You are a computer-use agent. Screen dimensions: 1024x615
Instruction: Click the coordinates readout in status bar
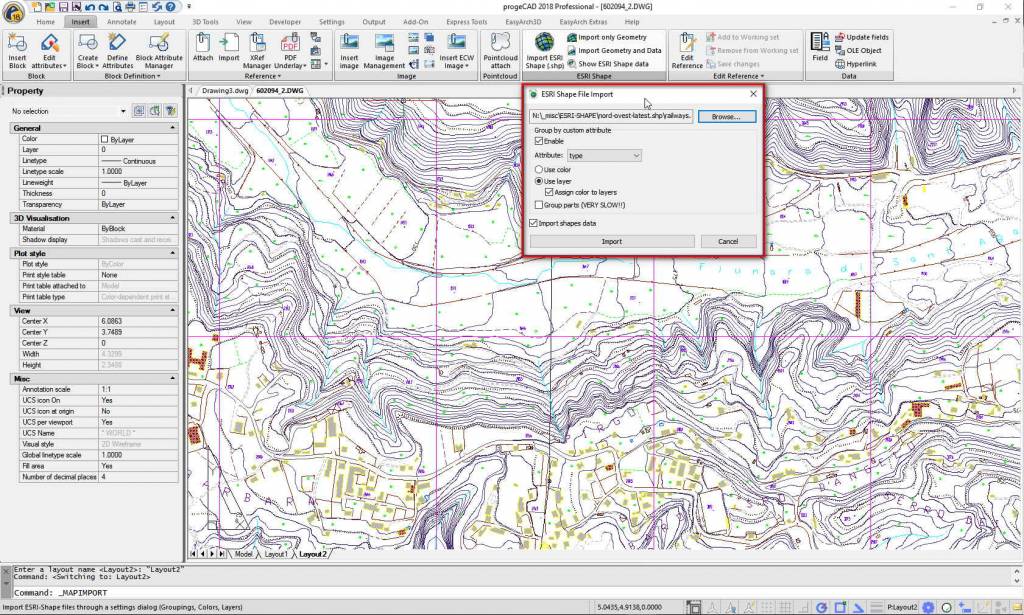[629, 607]
